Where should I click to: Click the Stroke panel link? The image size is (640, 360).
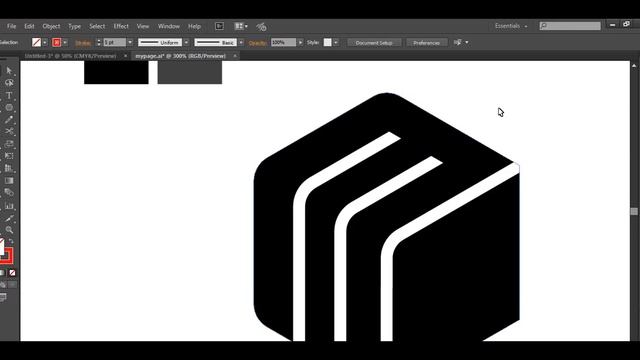(83, 43)
